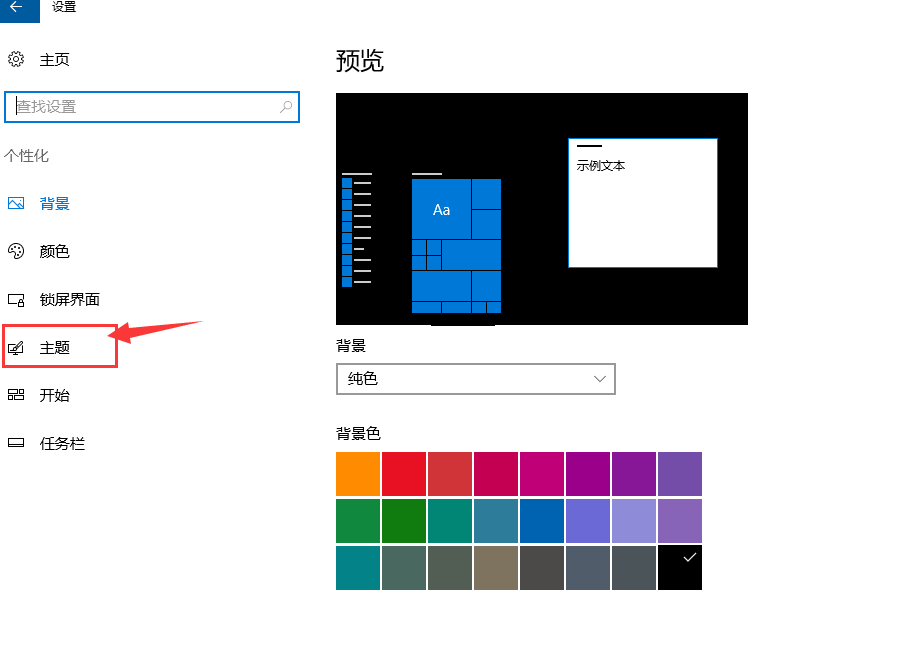Viewport: 915px width, 669px height.
Task: Select the dark teal swatch in bottom row
Action: [x=357, y=567]
